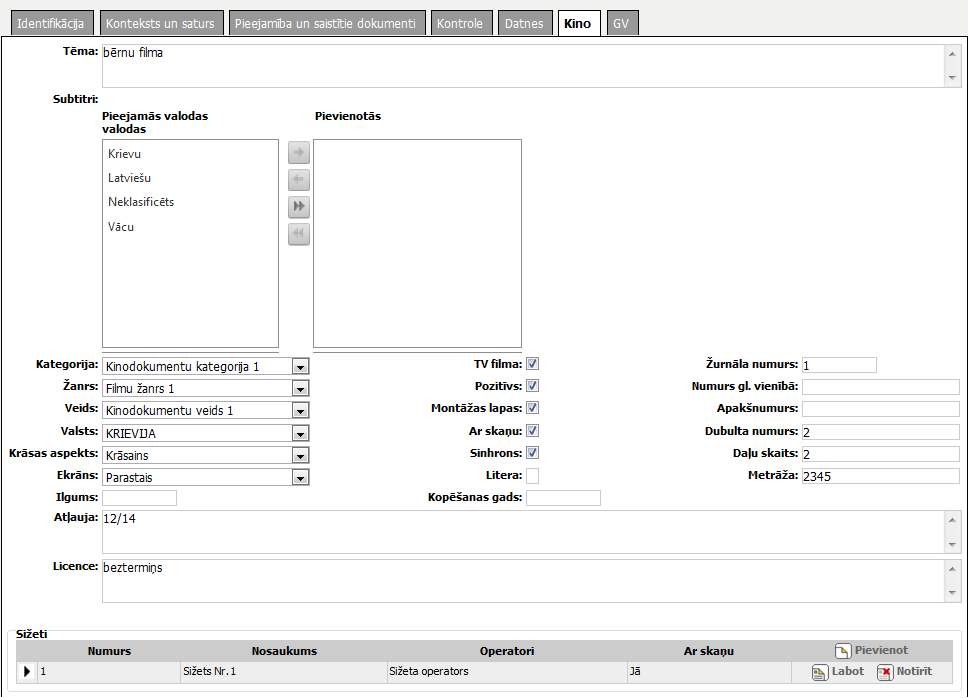
Task: Switch to the Identifikācija tab
Action: pos(50,23)
